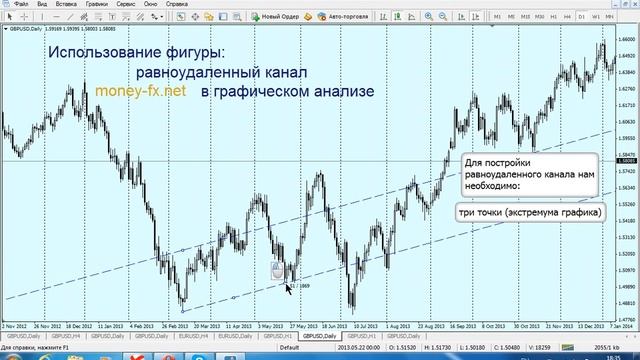Toggle the Terminal panel

(223, 17)
